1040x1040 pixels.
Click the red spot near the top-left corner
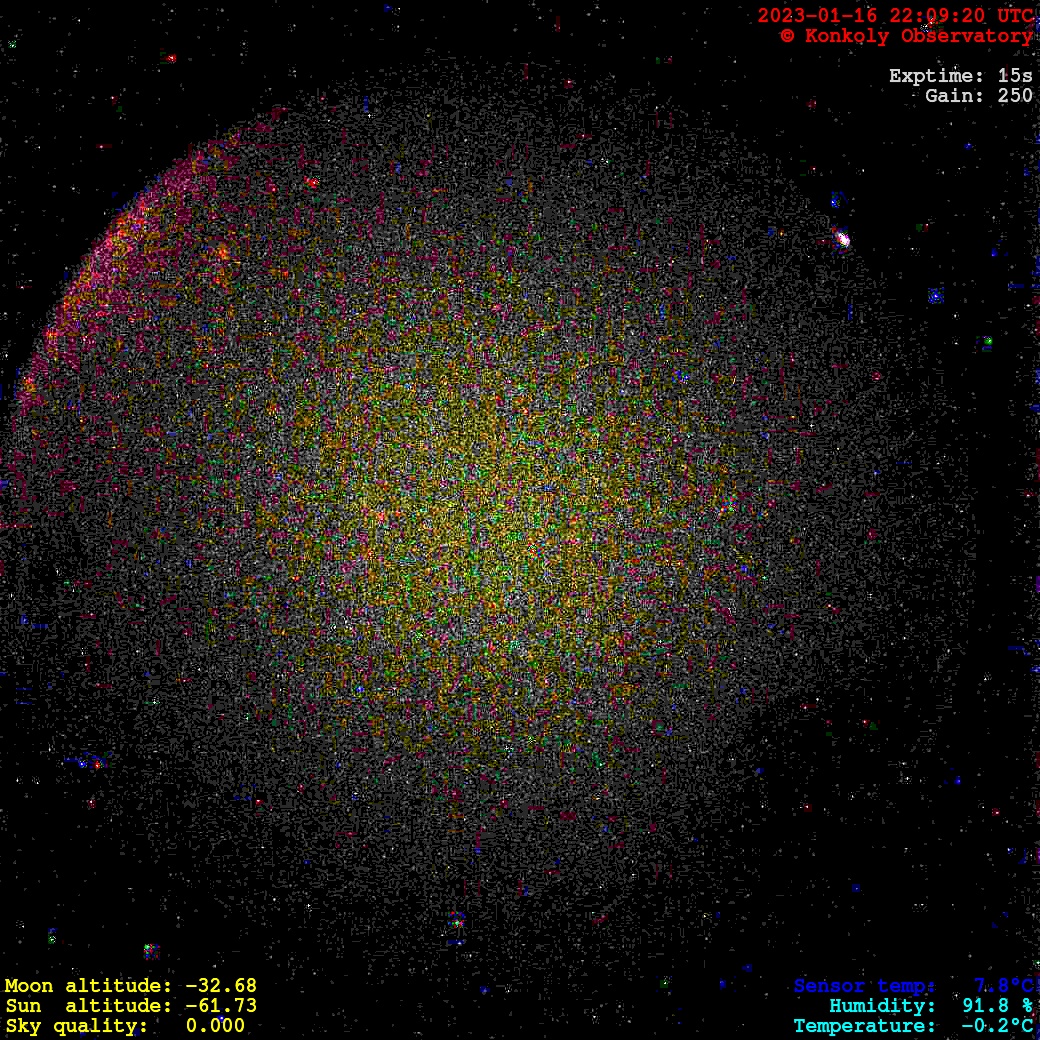pos(171,59)
